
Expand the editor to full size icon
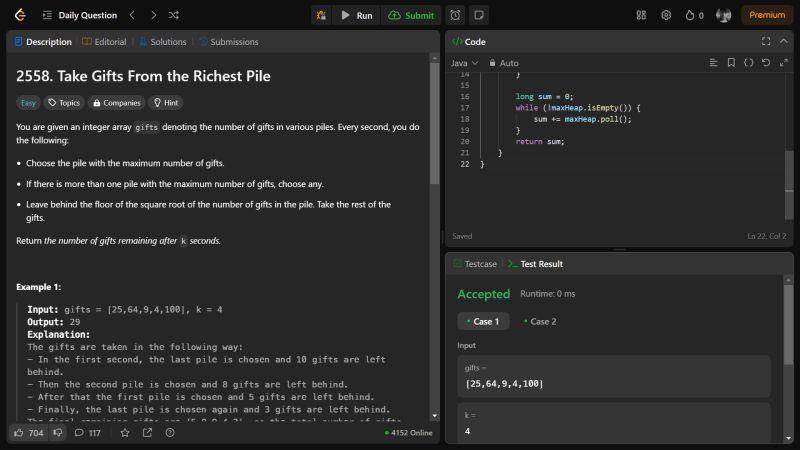tap(784, 63)
